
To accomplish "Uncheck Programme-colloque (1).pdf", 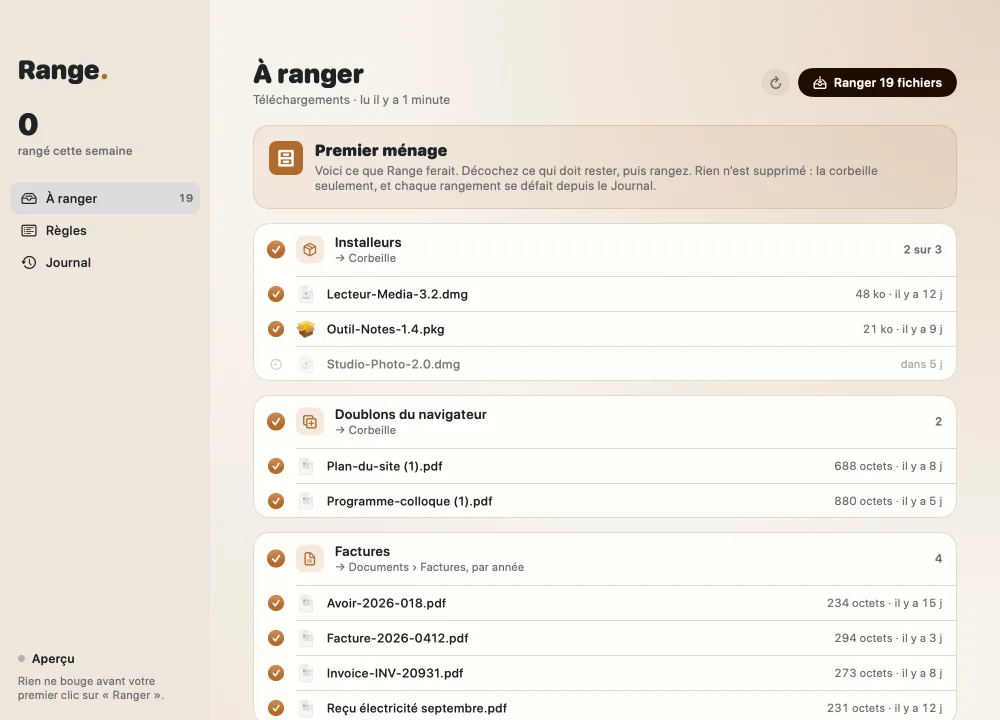I will click(276, 501).
